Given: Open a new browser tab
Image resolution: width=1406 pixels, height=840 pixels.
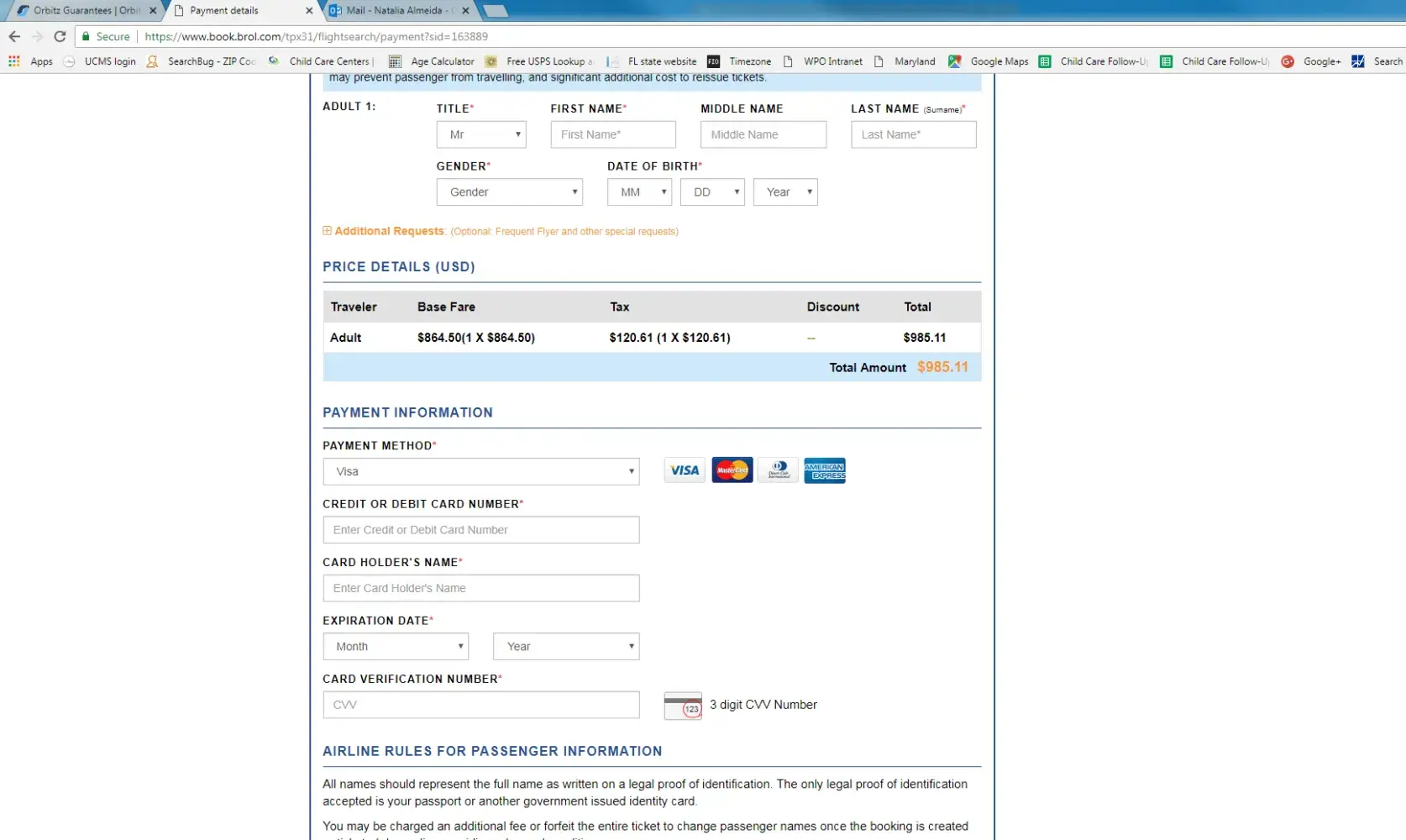Looking at the screenshot, I should click(496, 11).
